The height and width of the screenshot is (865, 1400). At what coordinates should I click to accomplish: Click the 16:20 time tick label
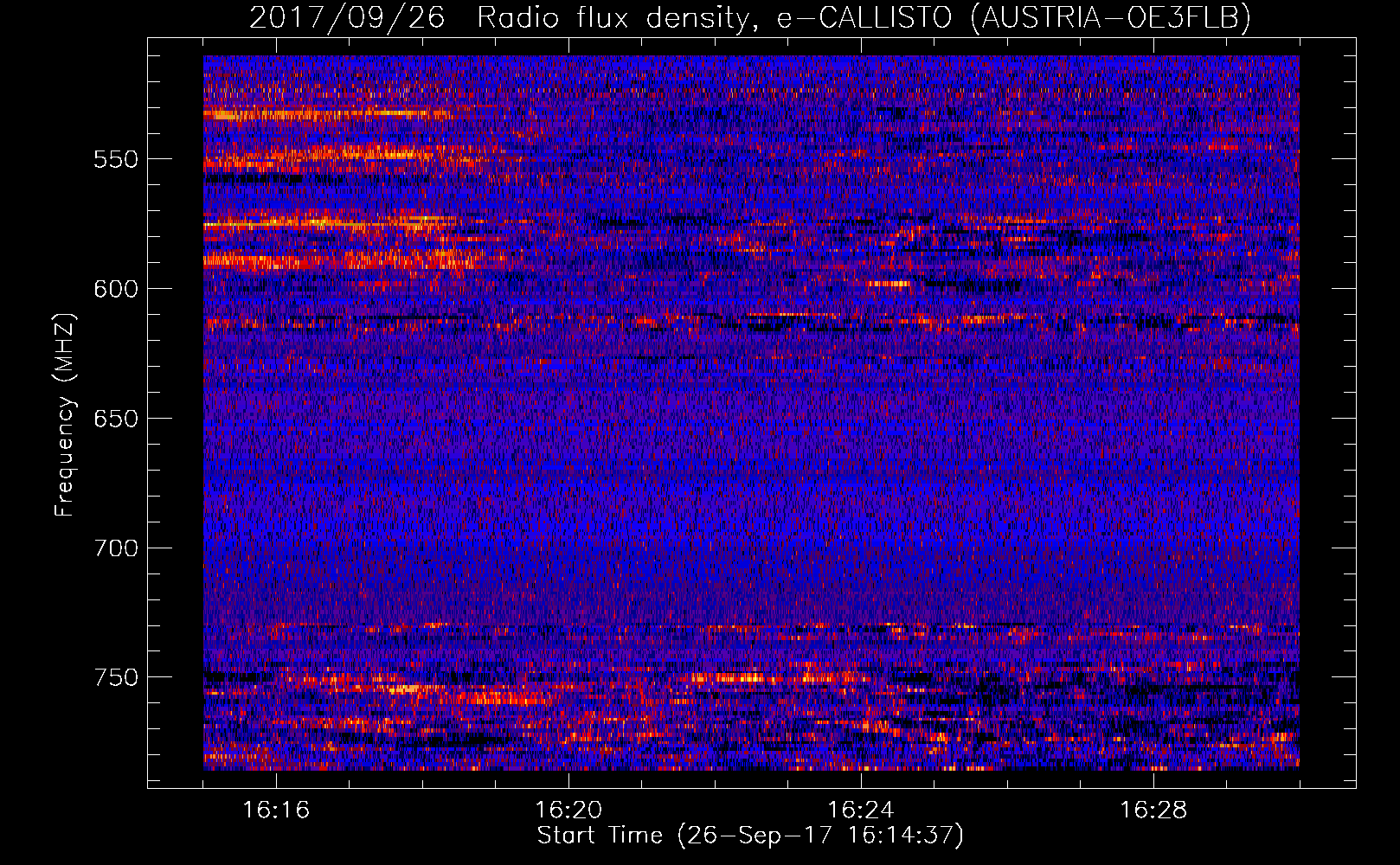[x=568, y=811]
